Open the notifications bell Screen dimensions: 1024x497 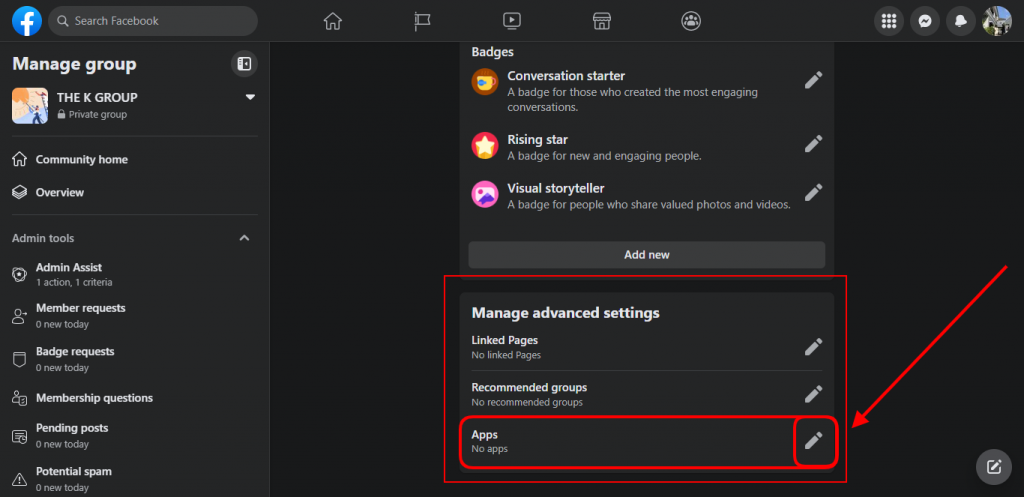[960, 21]
